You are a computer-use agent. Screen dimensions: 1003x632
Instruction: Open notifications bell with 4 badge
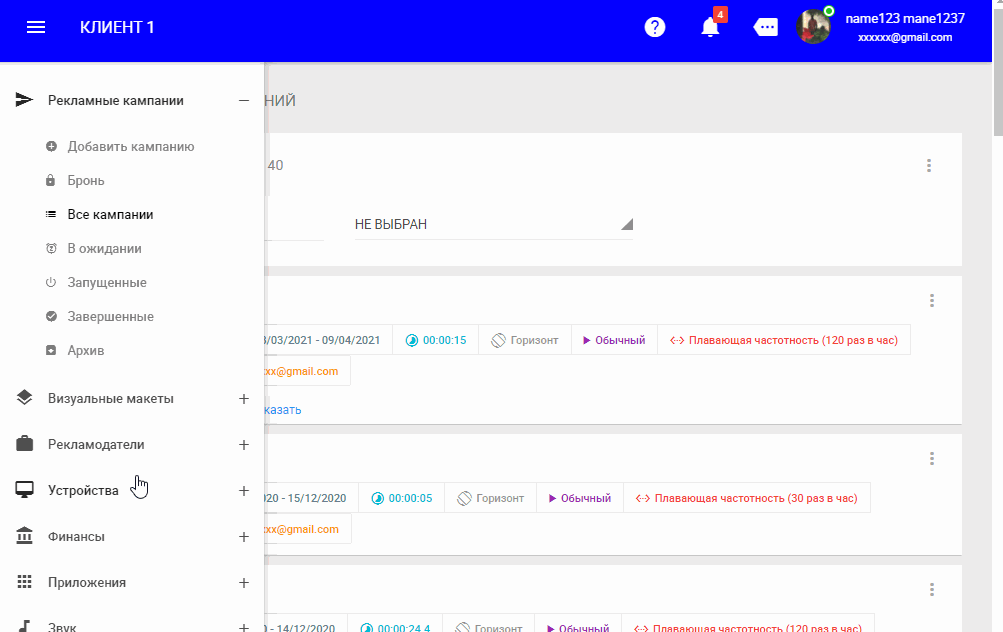pyautogui.click(x=711, y=27)
